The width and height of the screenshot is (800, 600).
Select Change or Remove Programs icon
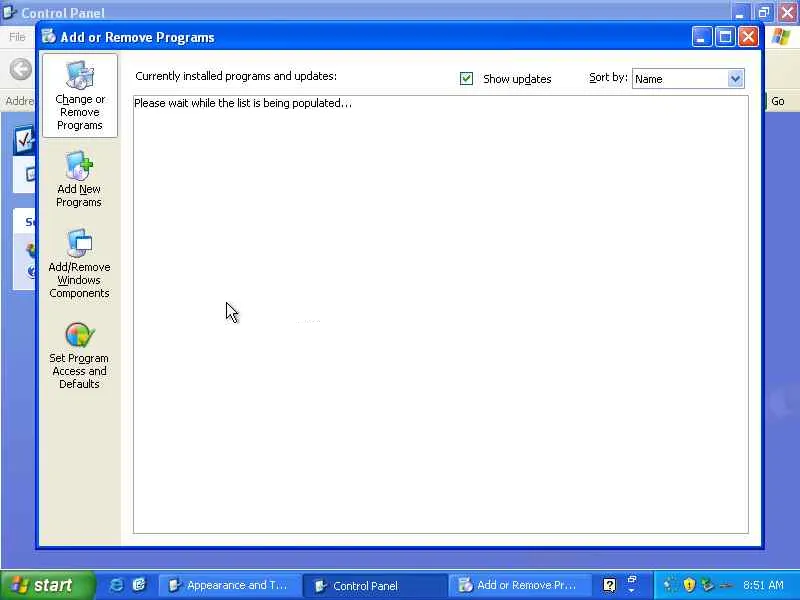(80, 96)
